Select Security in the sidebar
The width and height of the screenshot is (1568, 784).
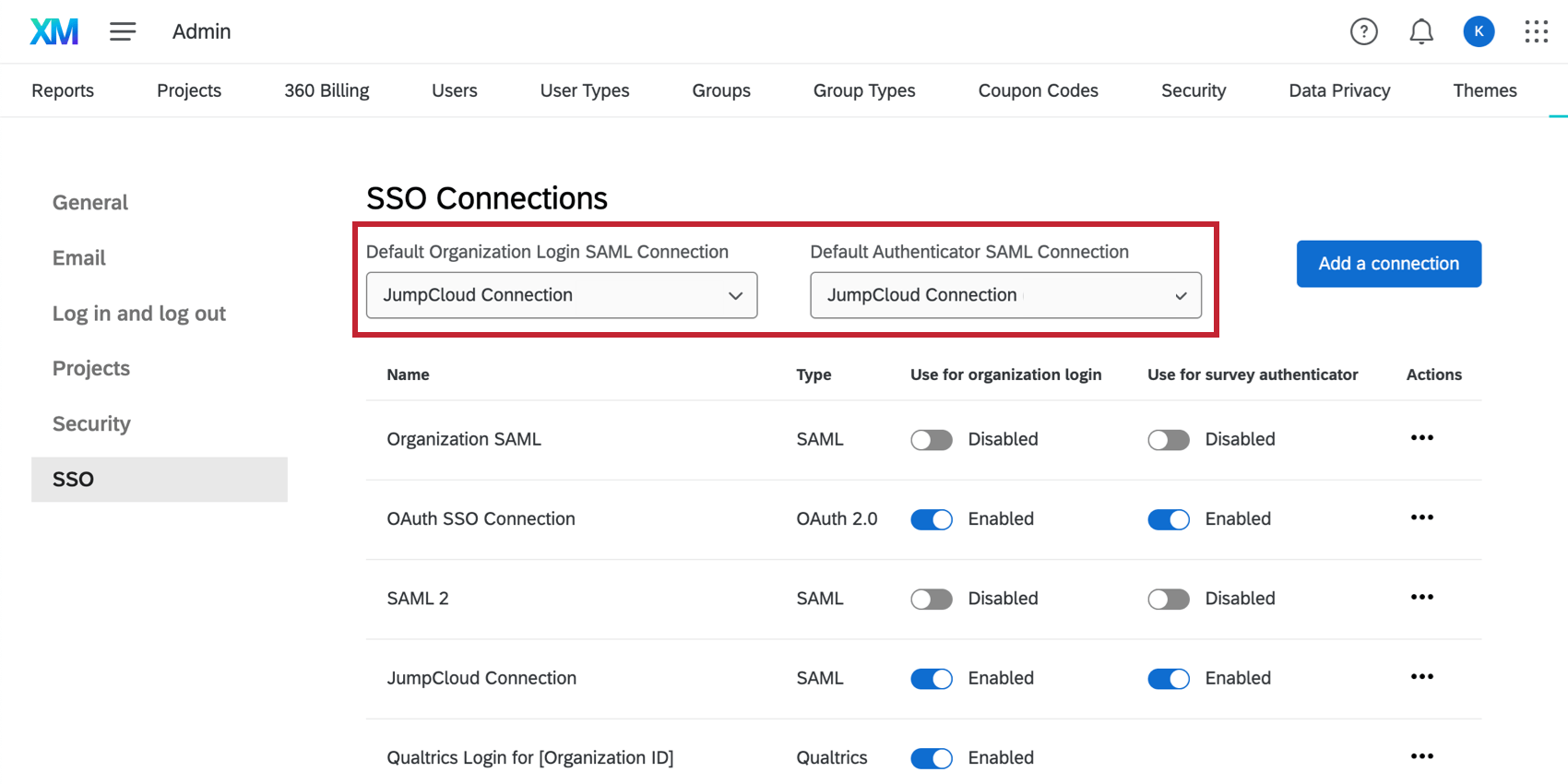pos(91,424)
